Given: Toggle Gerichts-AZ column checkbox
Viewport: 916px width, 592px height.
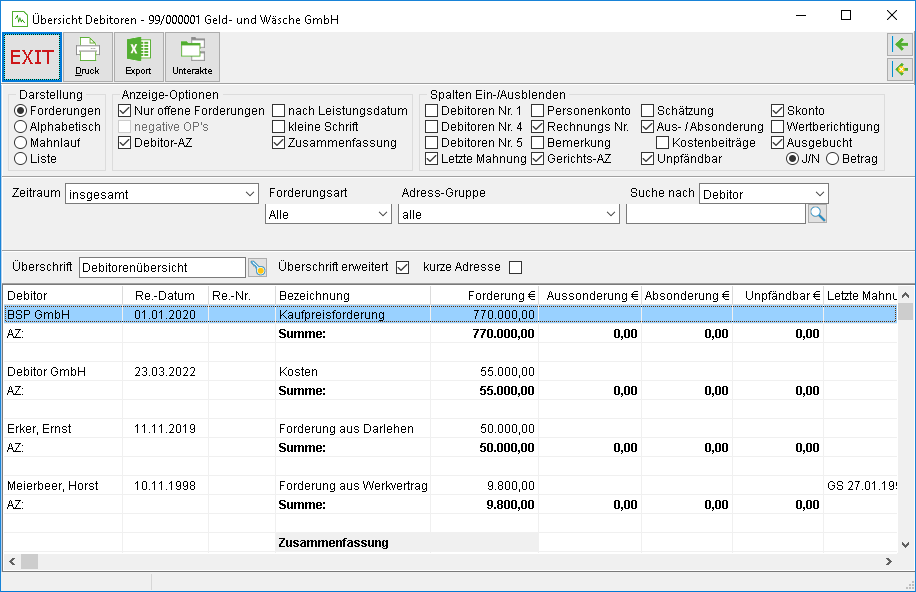Looking at the screenshot, I should point(538,158).
